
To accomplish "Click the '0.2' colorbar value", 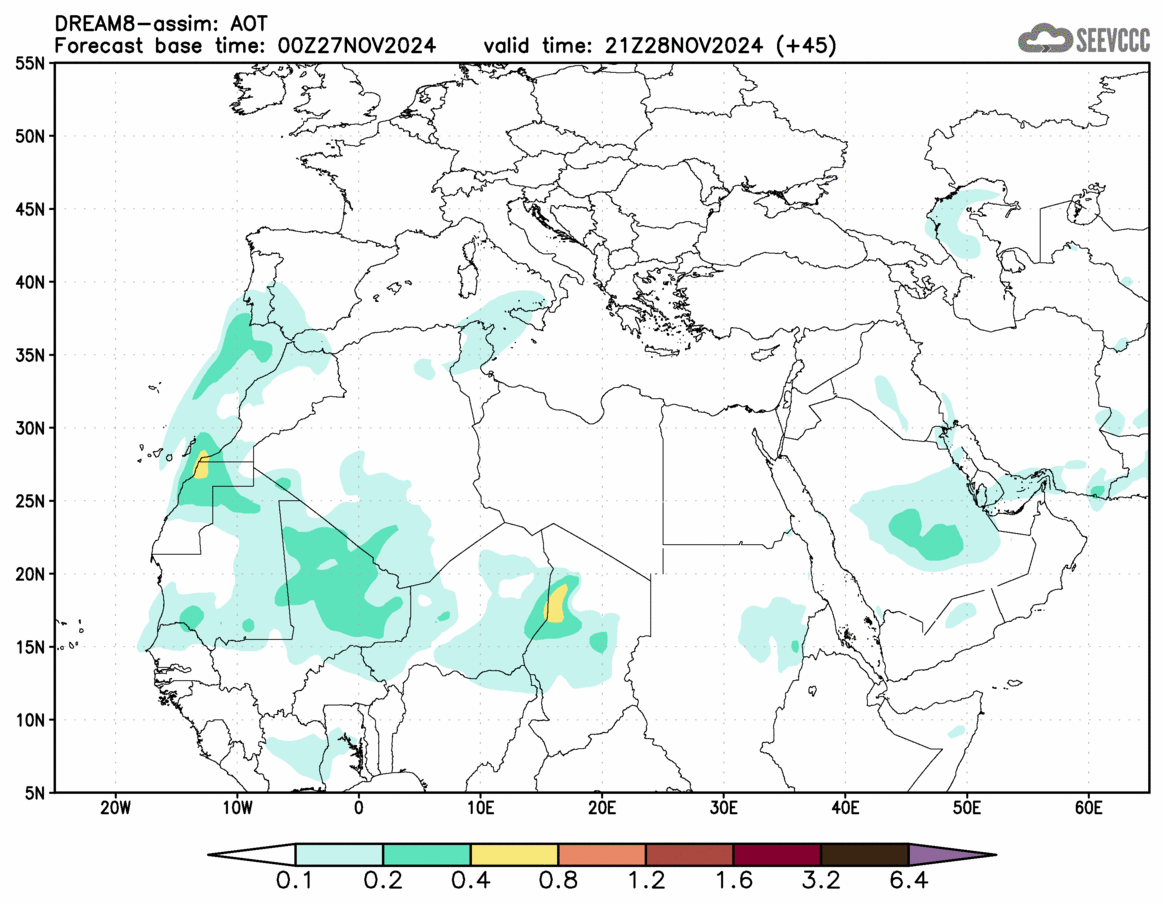I will [383, 881].
